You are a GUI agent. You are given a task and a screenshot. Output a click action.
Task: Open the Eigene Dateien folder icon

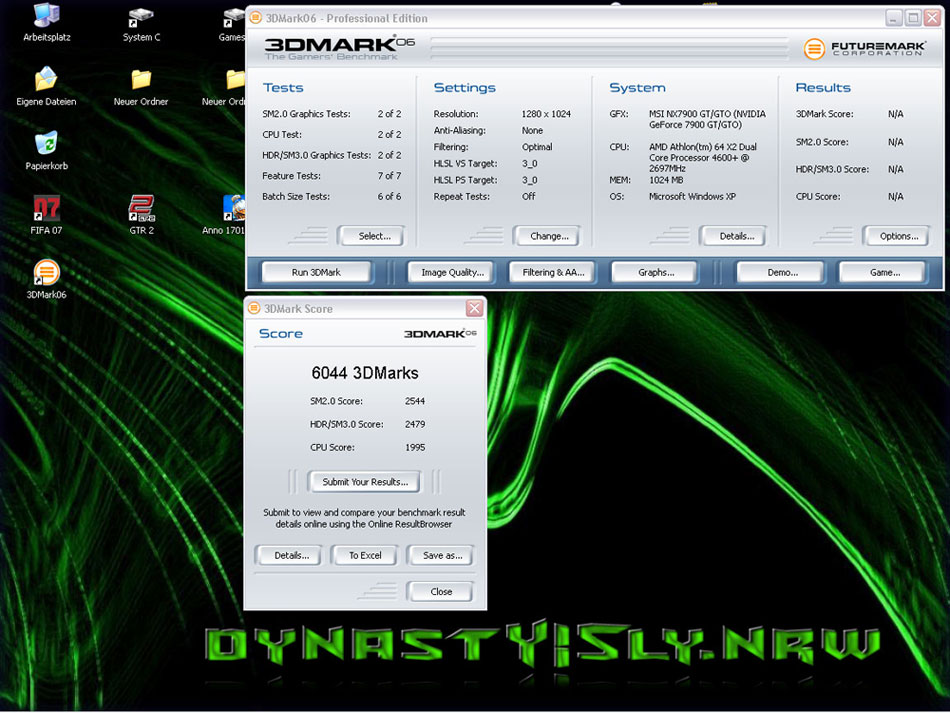click(46, 86)
